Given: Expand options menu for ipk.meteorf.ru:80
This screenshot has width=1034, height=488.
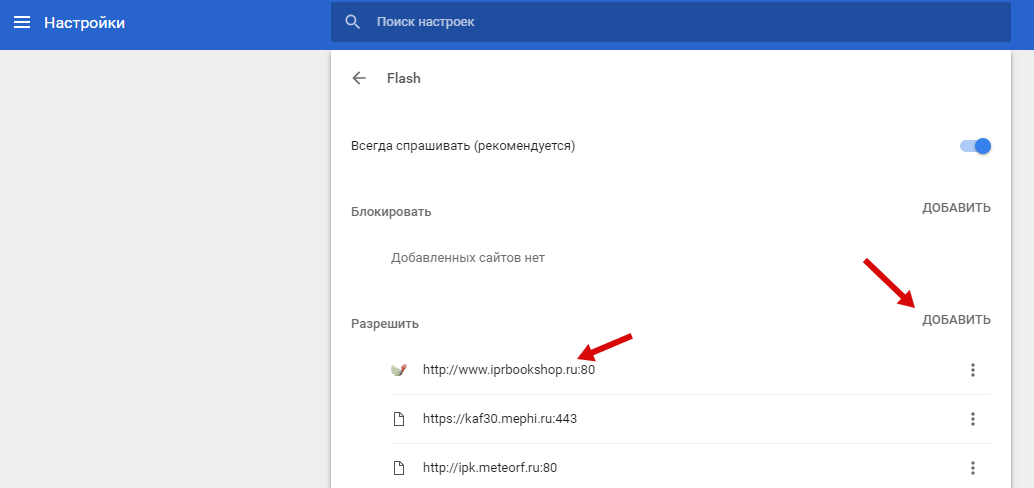Looking at the screenshot, I should 972,468.
